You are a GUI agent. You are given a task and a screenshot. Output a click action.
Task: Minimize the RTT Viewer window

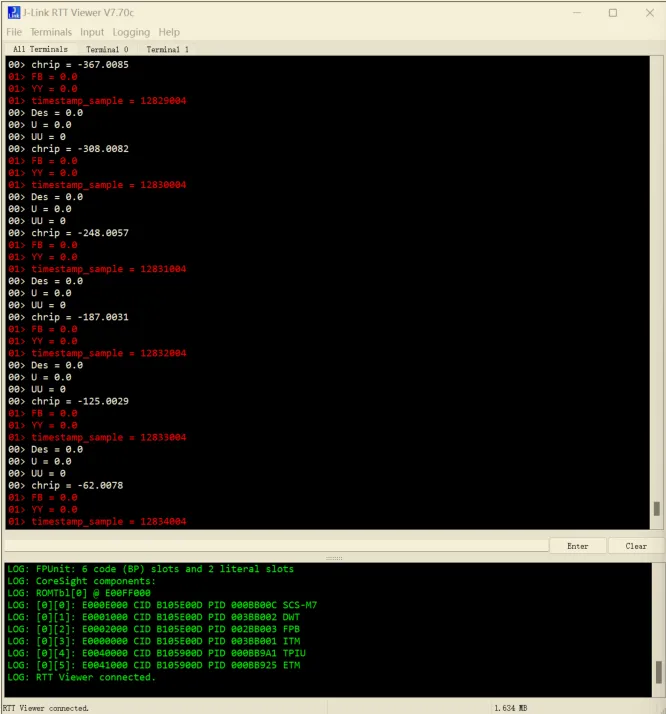click(x=577, y=13)
